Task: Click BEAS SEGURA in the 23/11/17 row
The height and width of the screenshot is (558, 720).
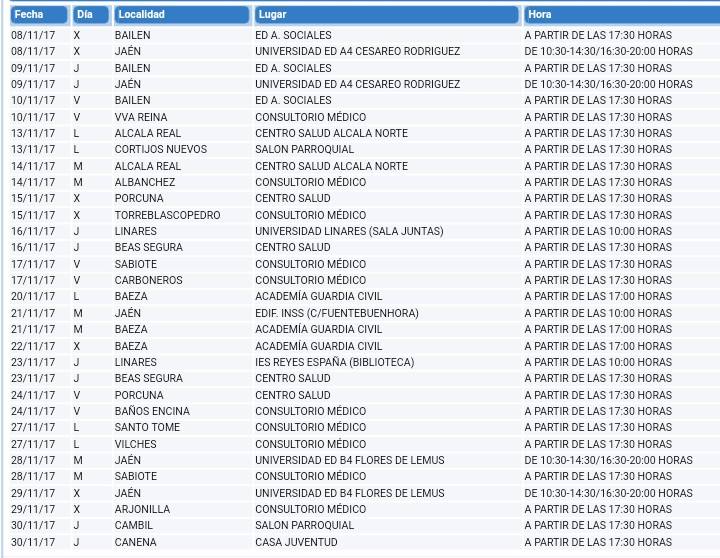Action: pos(149,378)
